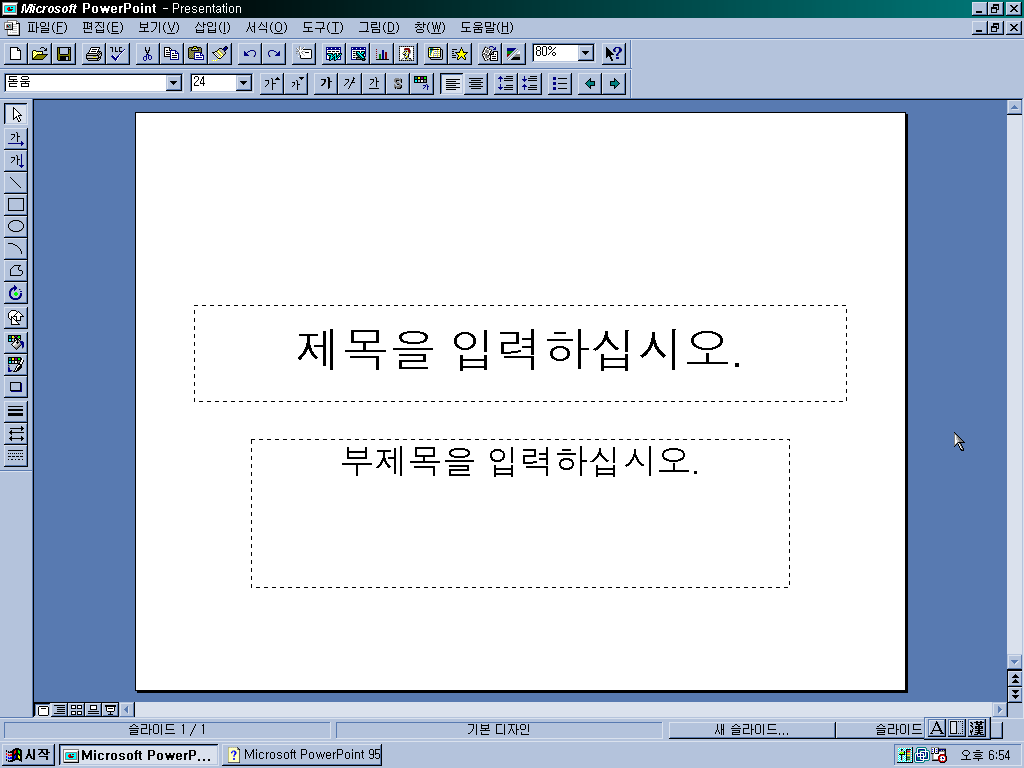This screenshot has width=1024, height=768.
Task: Run the spelling check icon
Action: pos(118,54)
